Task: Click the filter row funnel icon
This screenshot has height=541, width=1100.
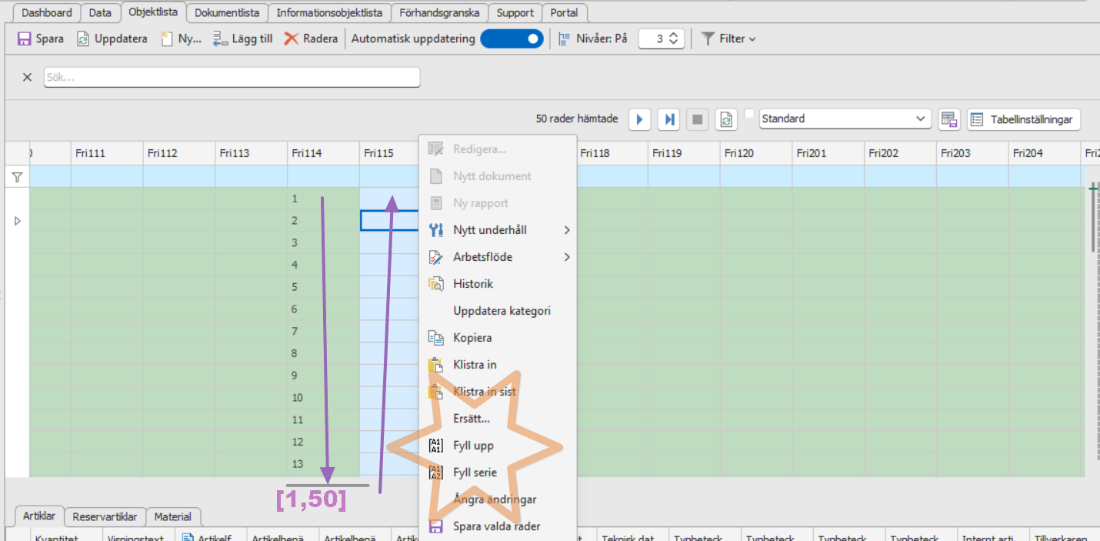Action: (17, 178)
